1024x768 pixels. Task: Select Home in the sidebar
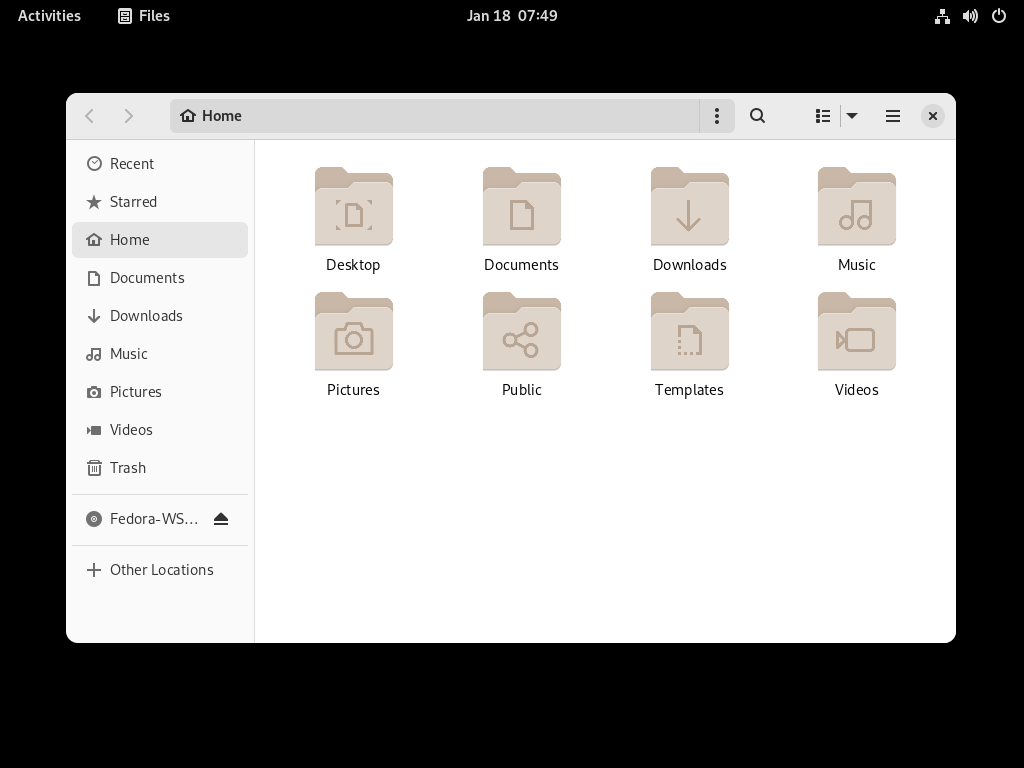tap(160, 240)
